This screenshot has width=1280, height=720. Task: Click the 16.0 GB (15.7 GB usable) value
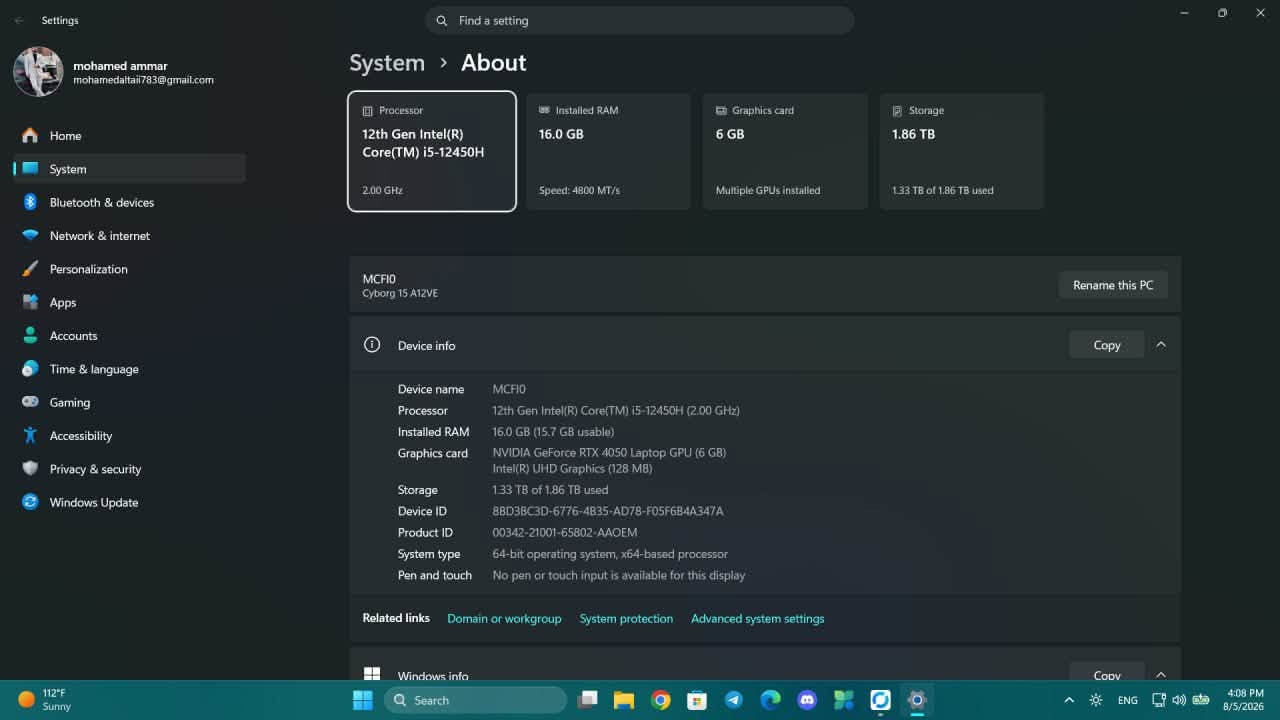(553, 432)
